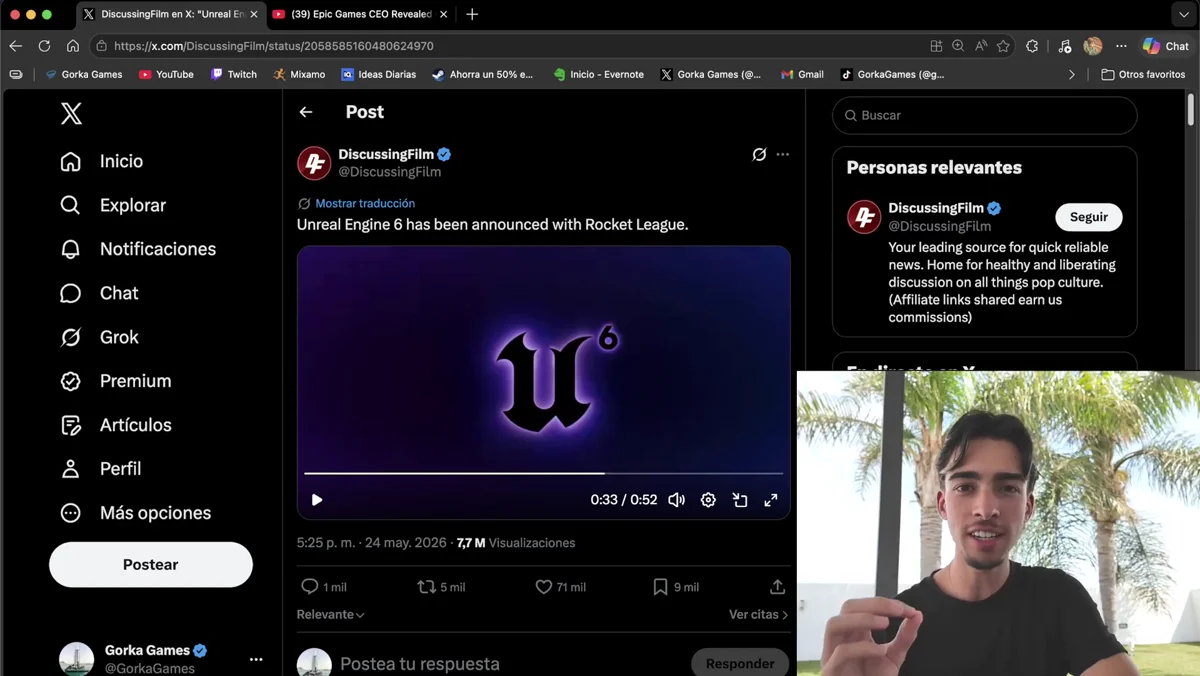Image resolution: width=1200 pixels, height=676 pixels.
Task: Click the Grok icon on the post header
Action: [759, 154]
